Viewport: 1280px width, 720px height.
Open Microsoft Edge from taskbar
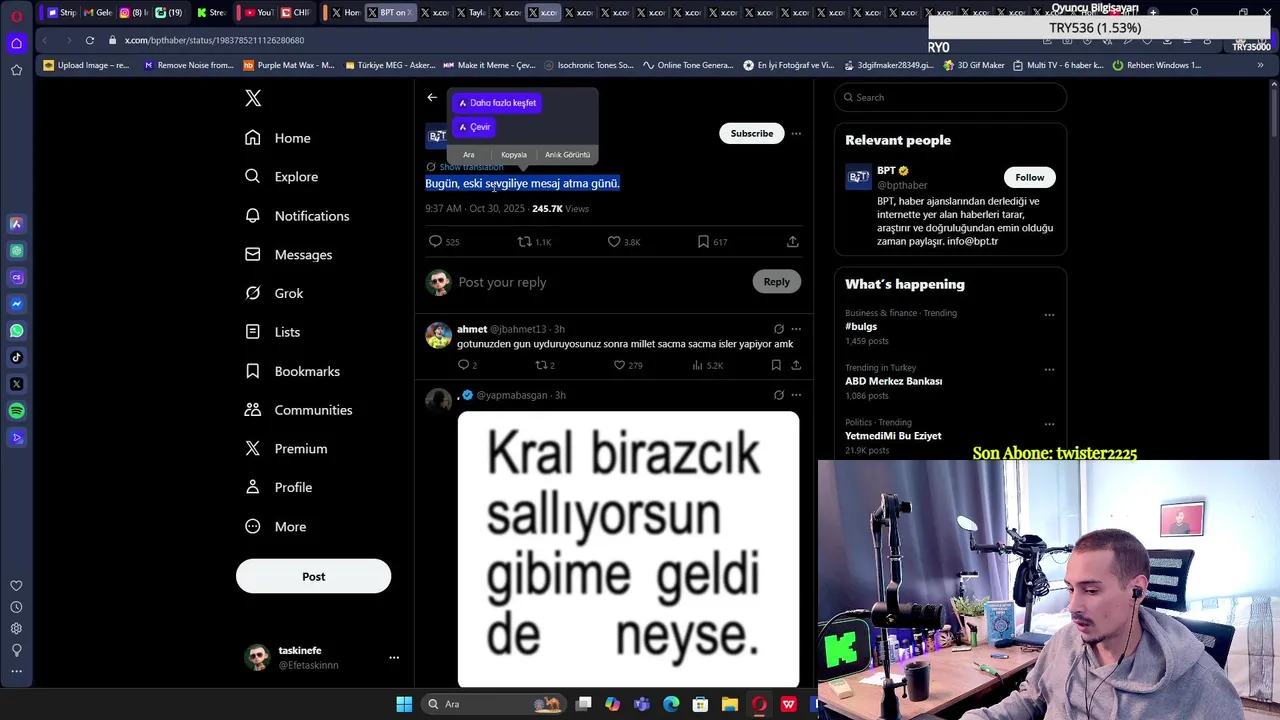point(671,704)
